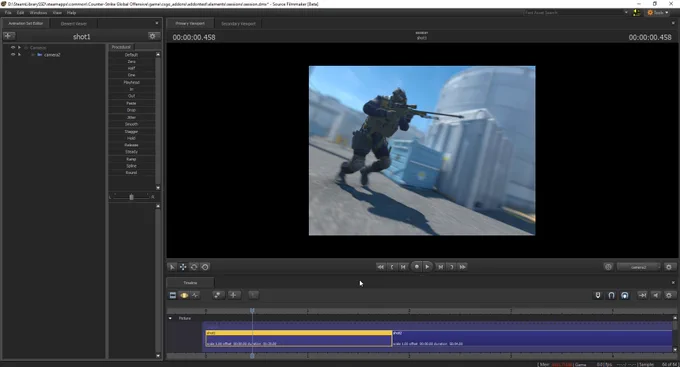Step back one frame
This screenshot has width=680, height=367.
[403, 267]
